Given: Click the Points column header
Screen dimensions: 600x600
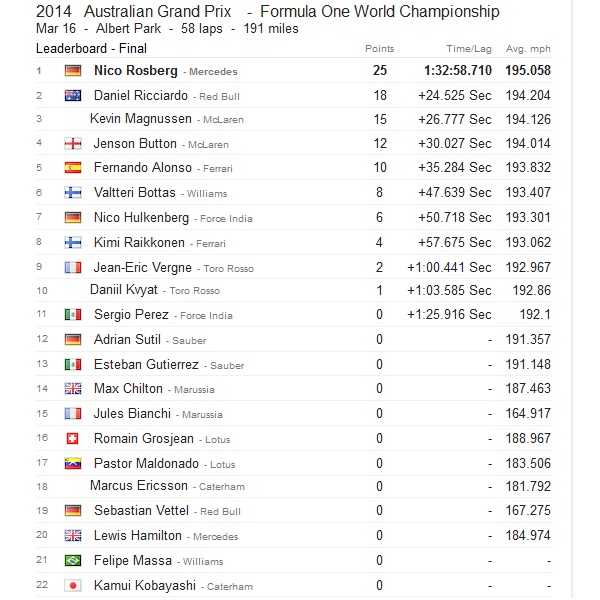Looking at the screenshot, I should [x=379, y=49].
